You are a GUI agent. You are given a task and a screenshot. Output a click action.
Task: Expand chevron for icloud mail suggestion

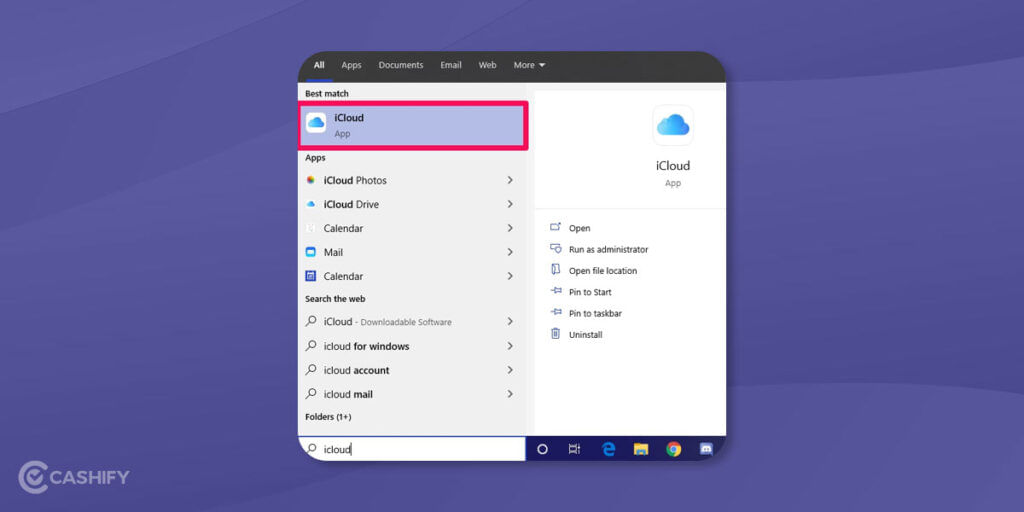coord(510,394)
